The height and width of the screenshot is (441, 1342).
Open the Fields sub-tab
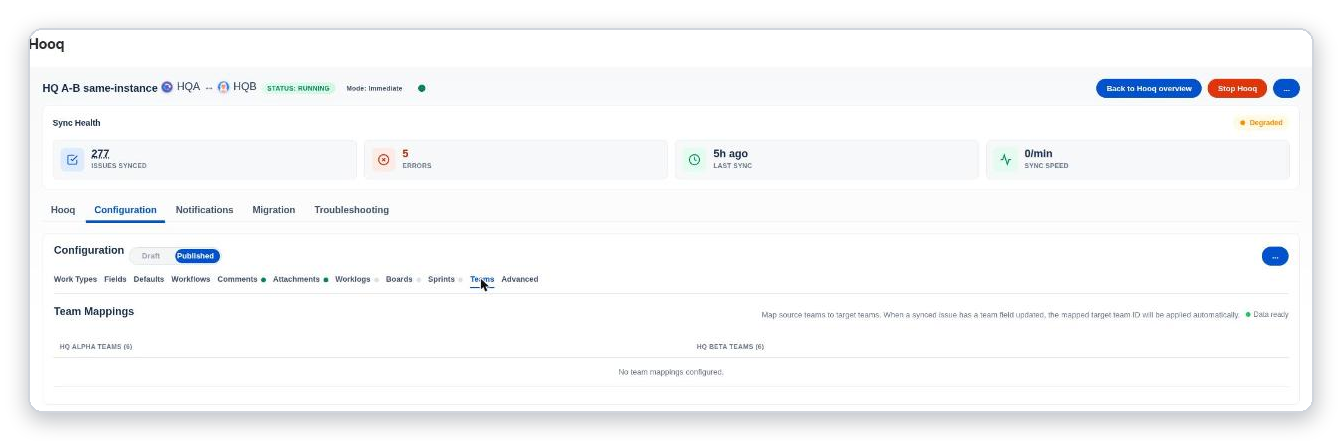pos(115,279)
